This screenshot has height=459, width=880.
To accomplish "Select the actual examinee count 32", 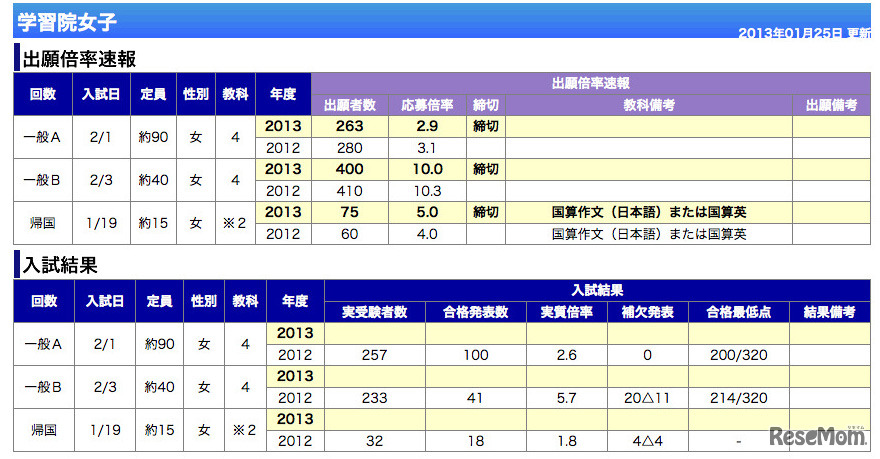I will 374,441.
